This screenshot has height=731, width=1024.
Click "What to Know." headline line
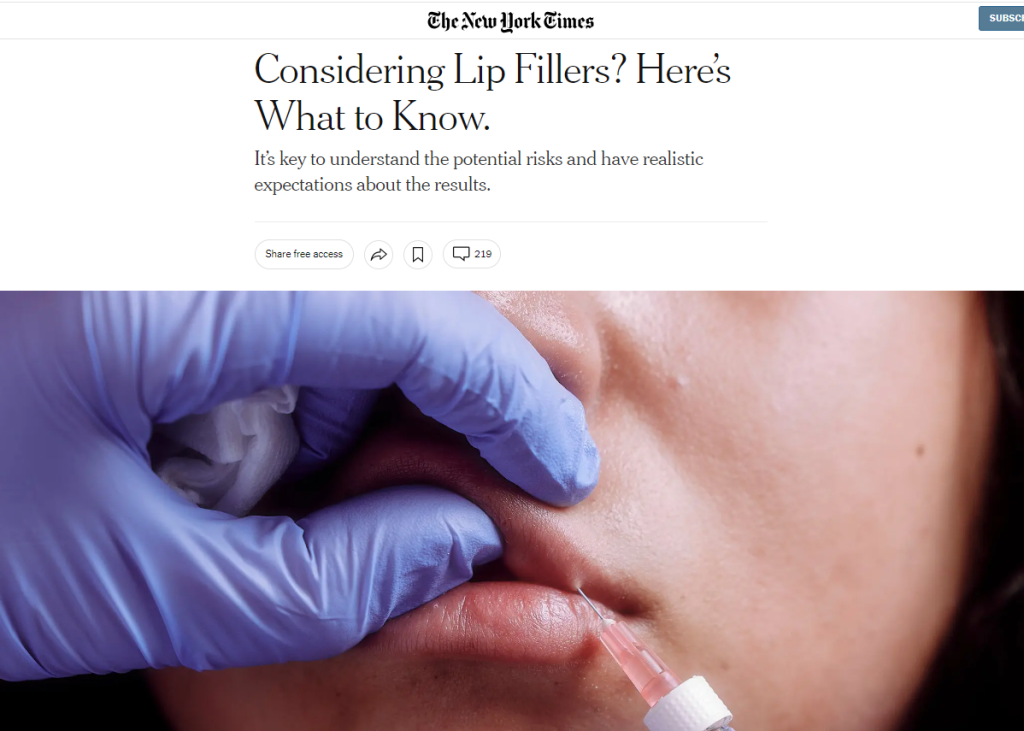pyautogui.click(x=372, y=117)
